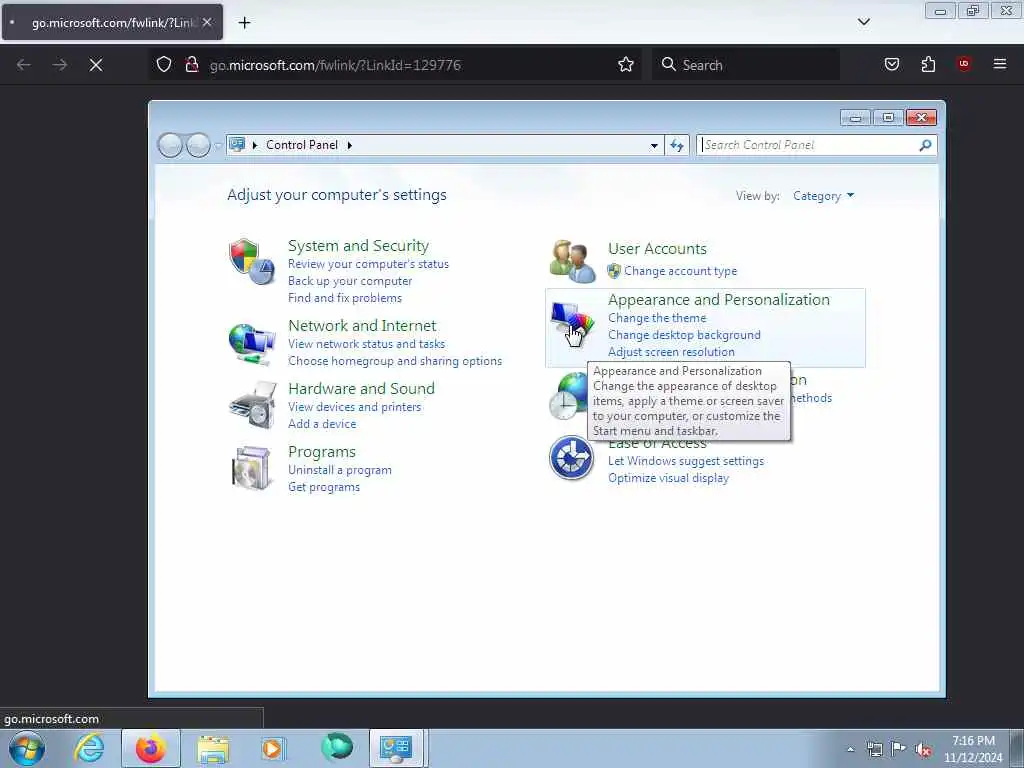The height and width of the screenshot is (768, 1024).
Task: Bookmark this page with the star icon
Action: (x=626, y=65)
